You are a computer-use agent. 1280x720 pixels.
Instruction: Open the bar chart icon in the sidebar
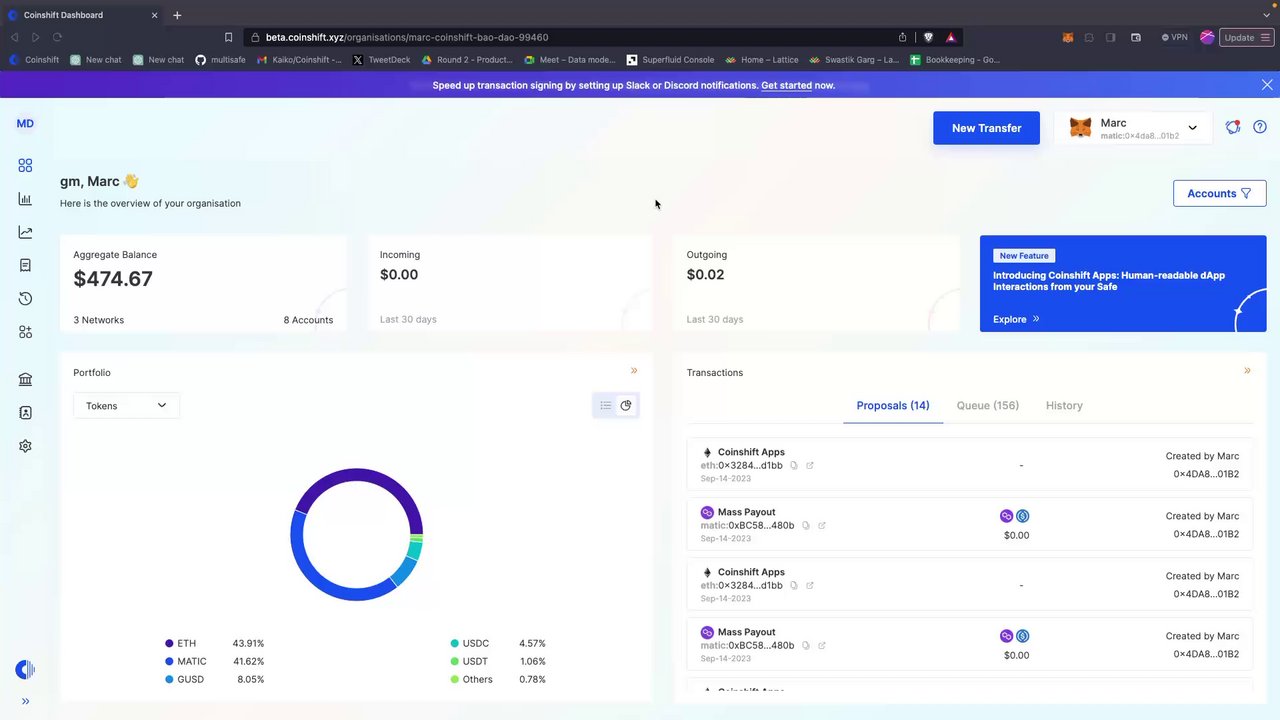click(x=25, y=199)
